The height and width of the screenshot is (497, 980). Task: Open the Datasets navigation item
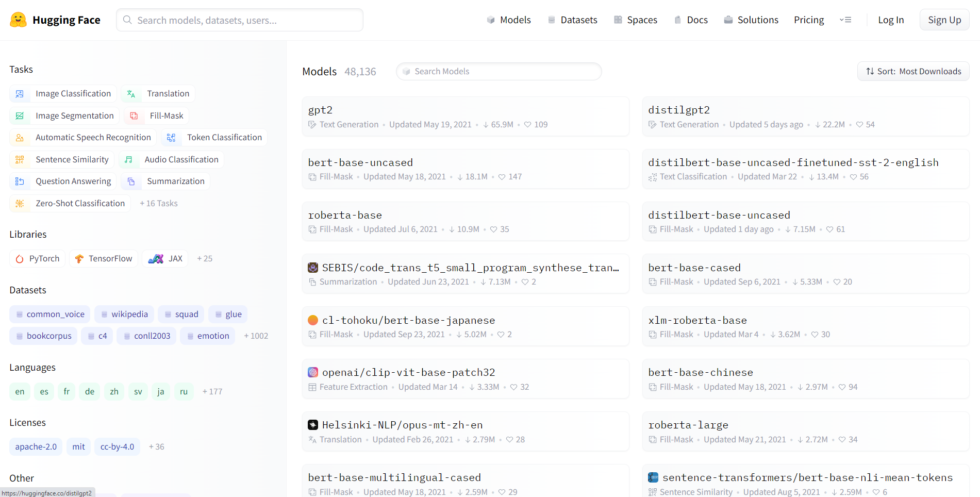coord(571,20)
